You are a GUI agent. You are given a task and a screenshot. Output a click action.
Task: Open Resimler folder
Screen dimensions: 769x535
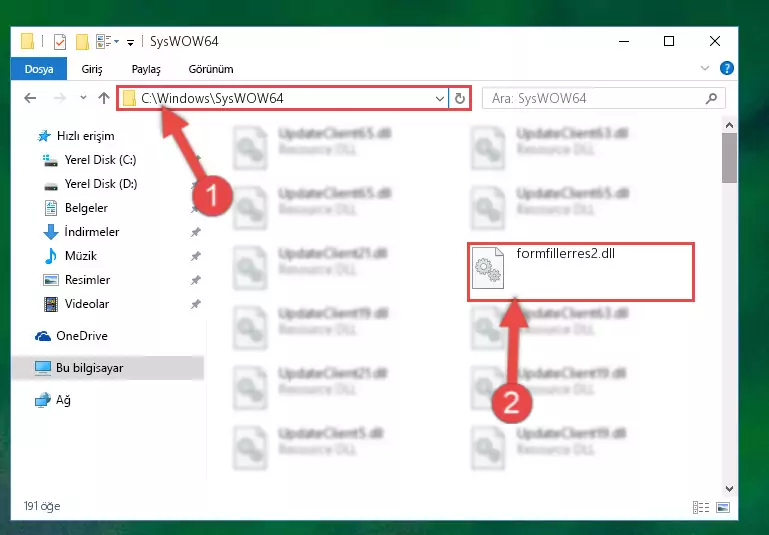77,280
